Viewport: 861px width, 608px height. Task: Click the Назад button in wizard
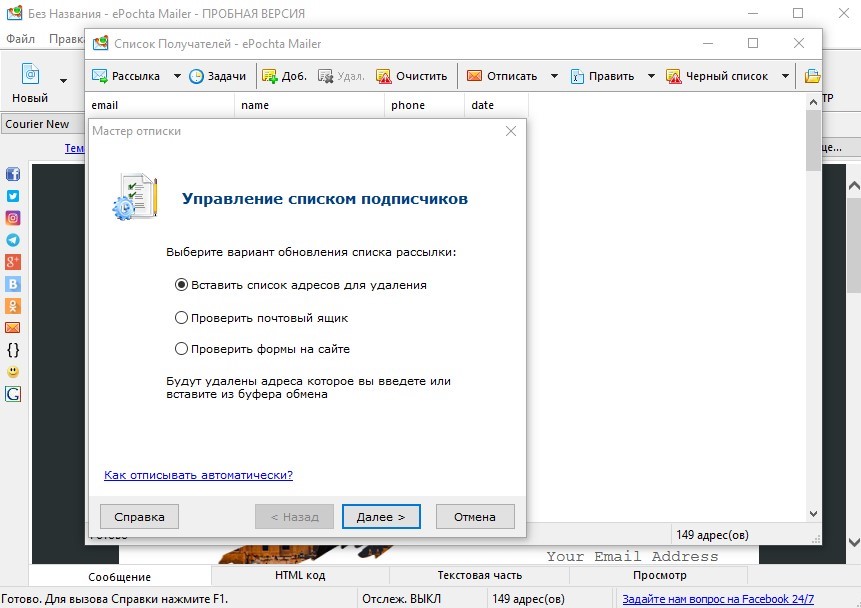(294, 517)
